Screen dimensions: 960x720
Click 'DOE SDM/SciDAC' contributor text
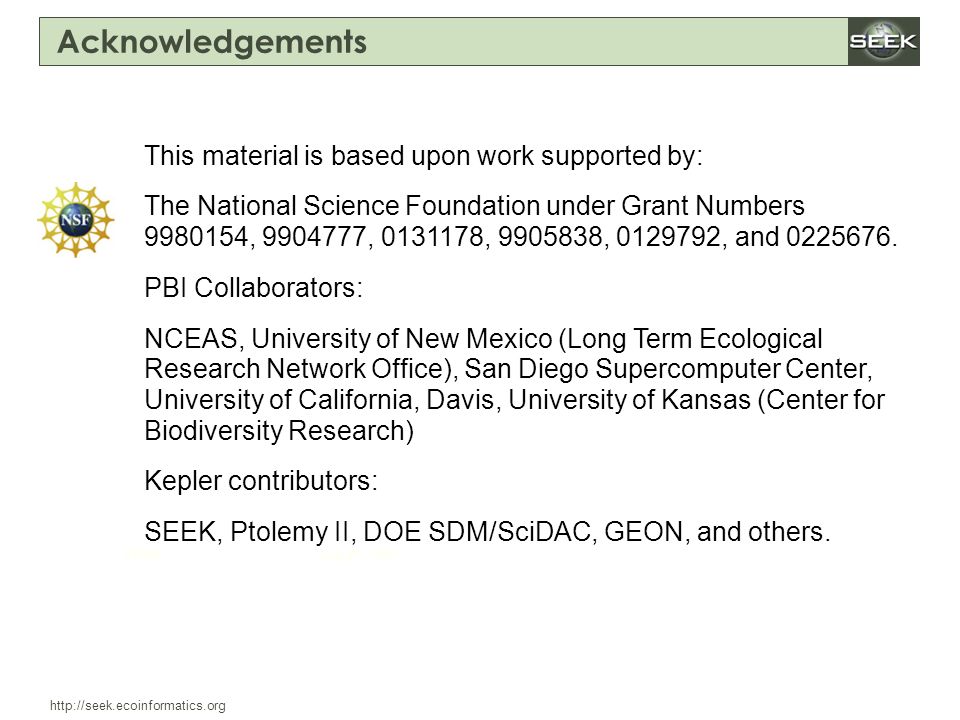point(477,531)
